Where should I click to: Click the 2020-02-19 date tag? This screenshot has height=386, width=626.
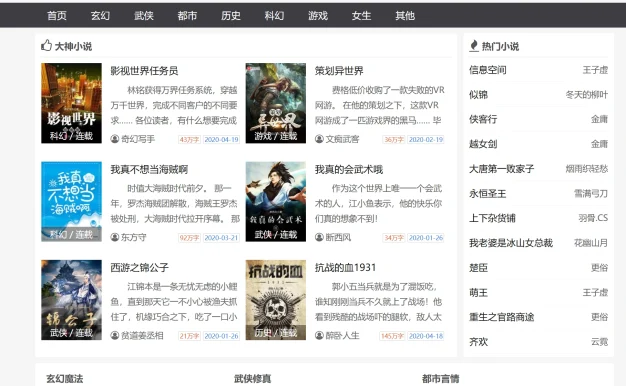pyautogui.click(x=426, y=139)
